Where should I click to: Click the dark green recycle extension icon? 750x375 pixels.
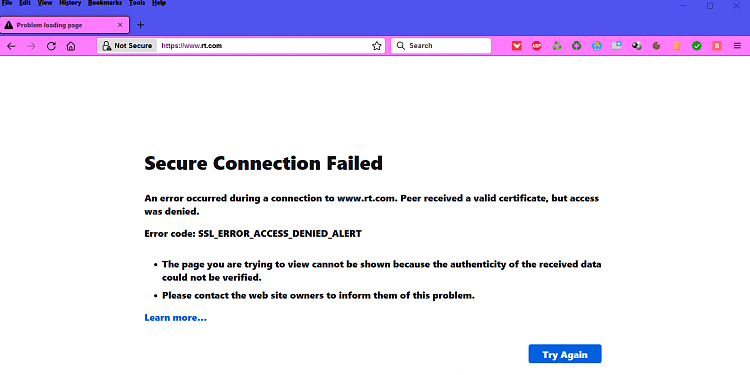(577, 46)
